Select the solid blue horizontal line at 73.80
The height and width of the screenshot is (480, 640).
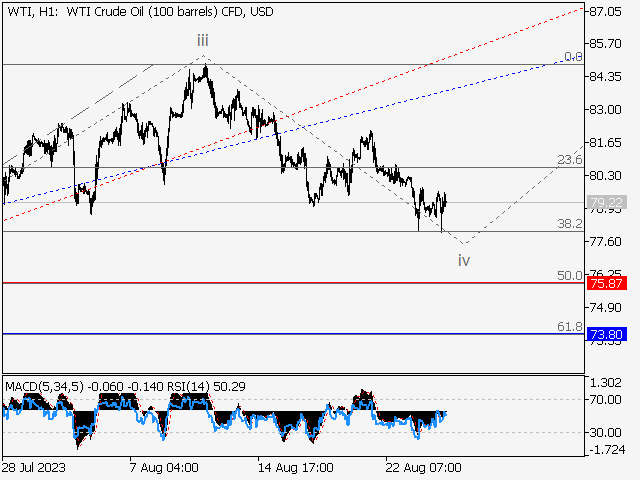pos(293,334)
